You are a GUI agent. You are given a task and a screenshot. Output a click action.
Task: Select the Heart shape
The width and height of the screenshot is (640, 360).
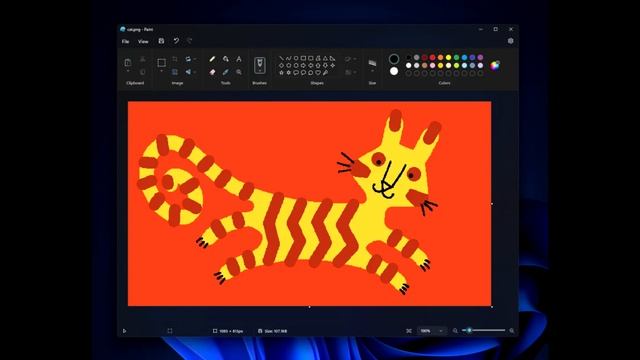tap(318, 72)
